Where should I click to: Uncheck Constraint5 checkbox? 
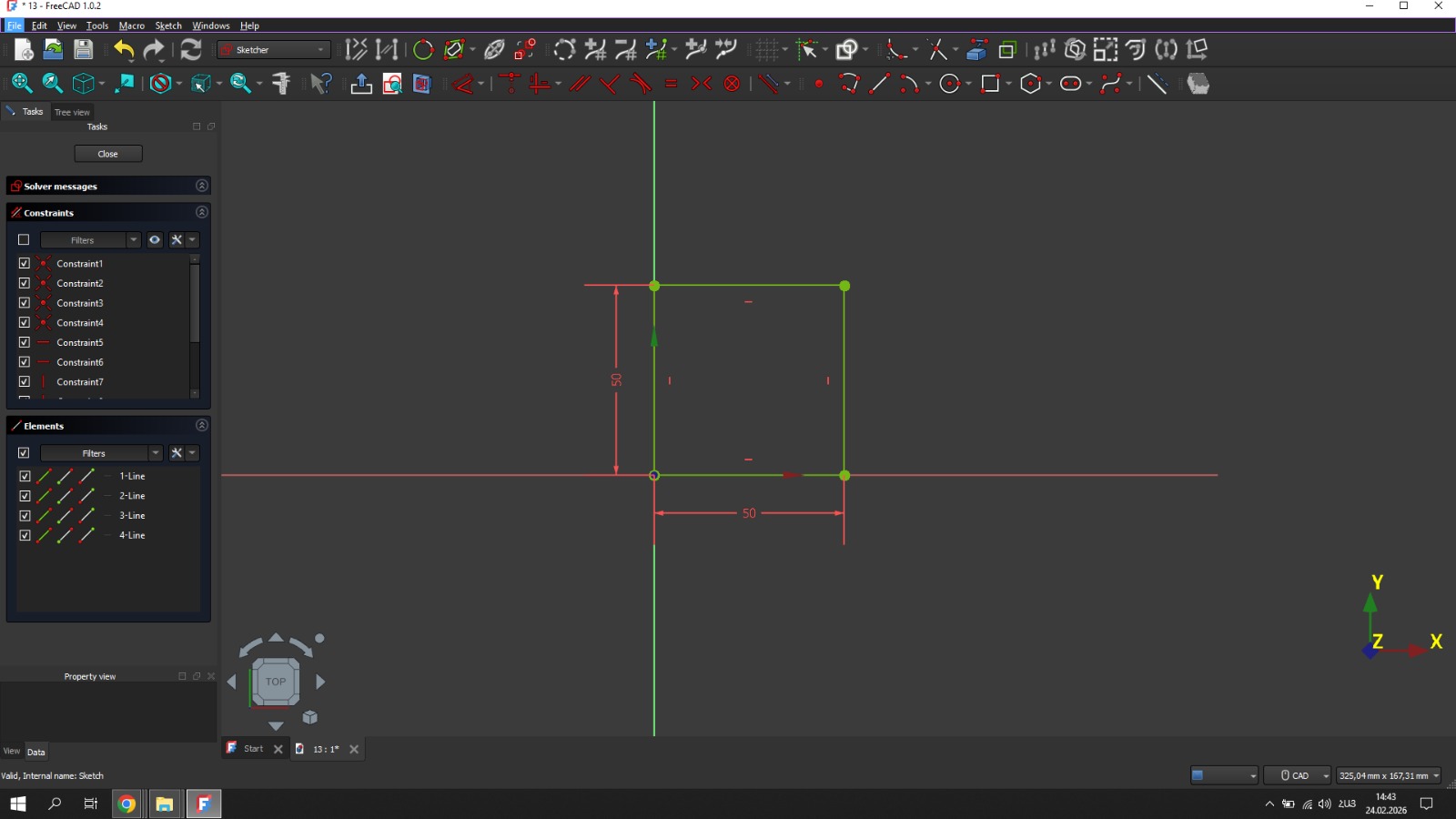tap(25, 342)
